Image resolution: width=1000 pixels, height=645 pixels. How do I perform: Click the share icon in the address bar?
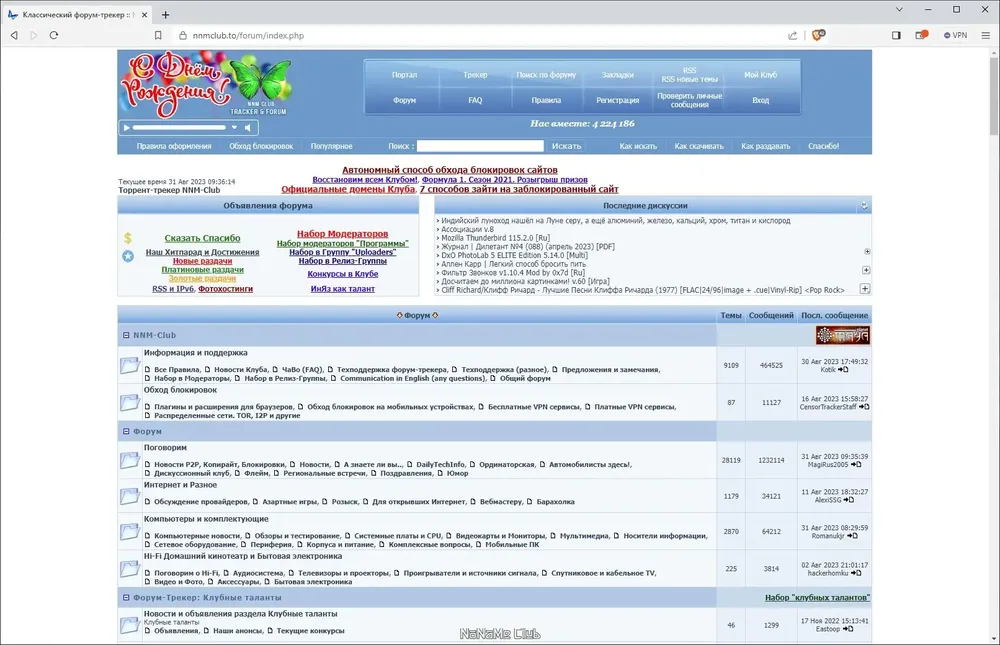click(793, 36)
